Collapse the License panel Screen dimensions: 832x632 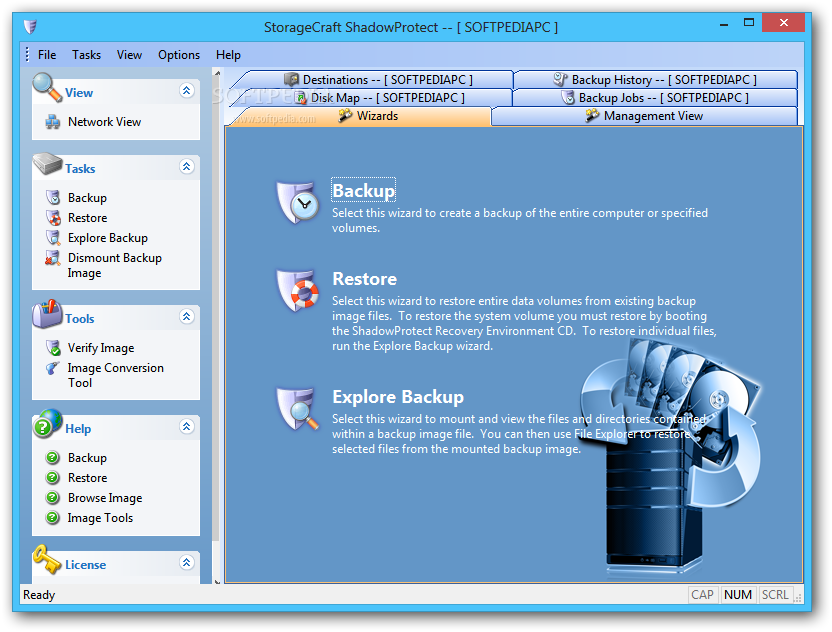186,562
